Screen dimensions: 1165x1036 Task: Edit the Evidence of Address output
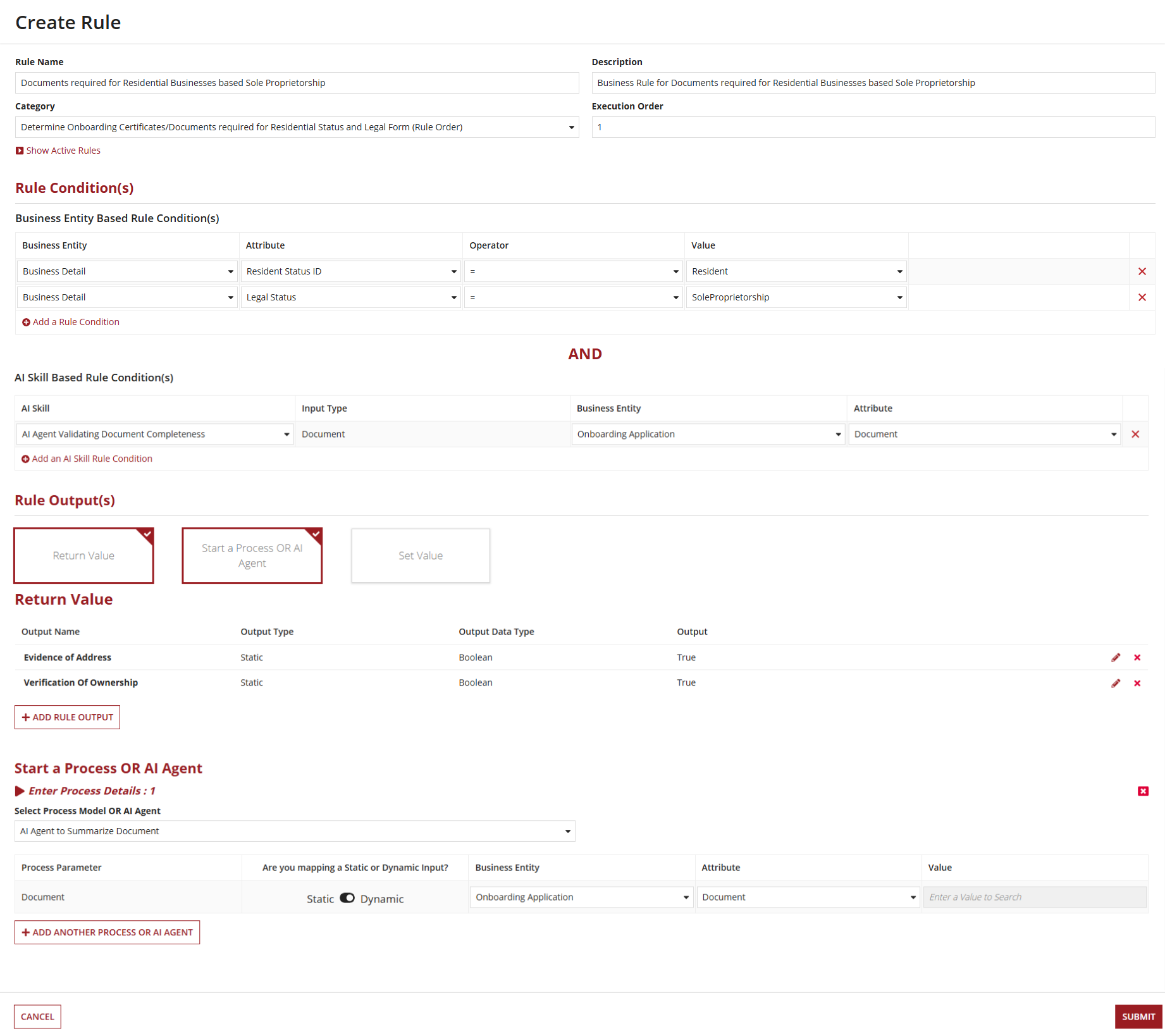click(1116, 658)
